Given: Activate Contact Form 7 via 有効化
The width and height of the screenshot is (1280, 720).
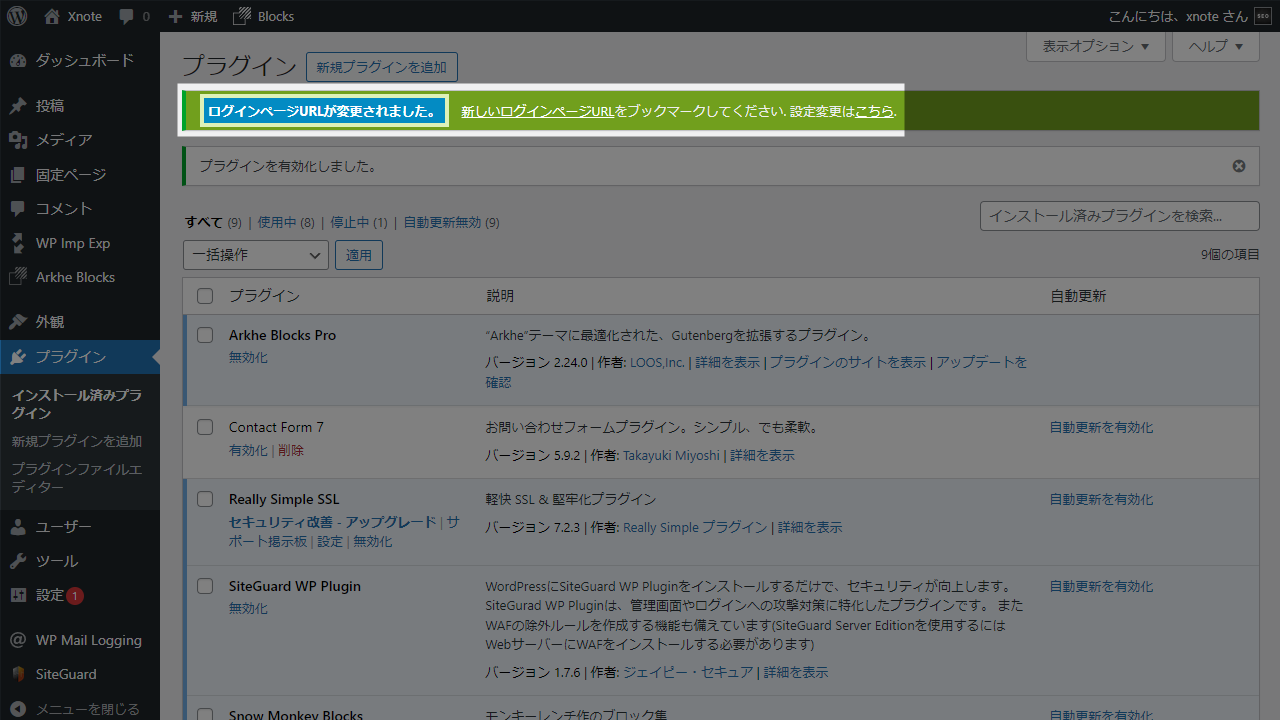Looking at the screenshot, I should pyautogui.click(x=248, y=450).
